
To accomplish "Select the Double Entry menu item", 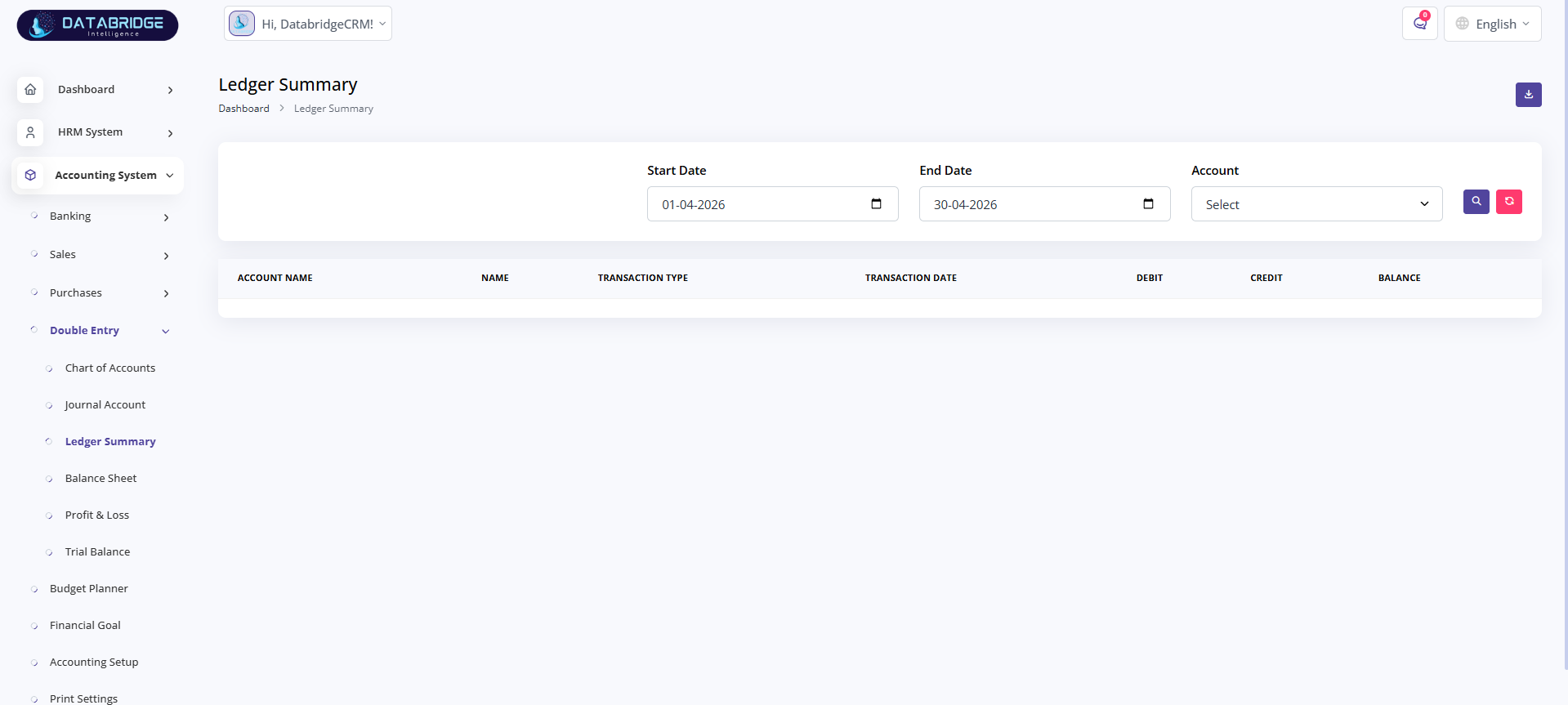I will click(x=84, y=331).
